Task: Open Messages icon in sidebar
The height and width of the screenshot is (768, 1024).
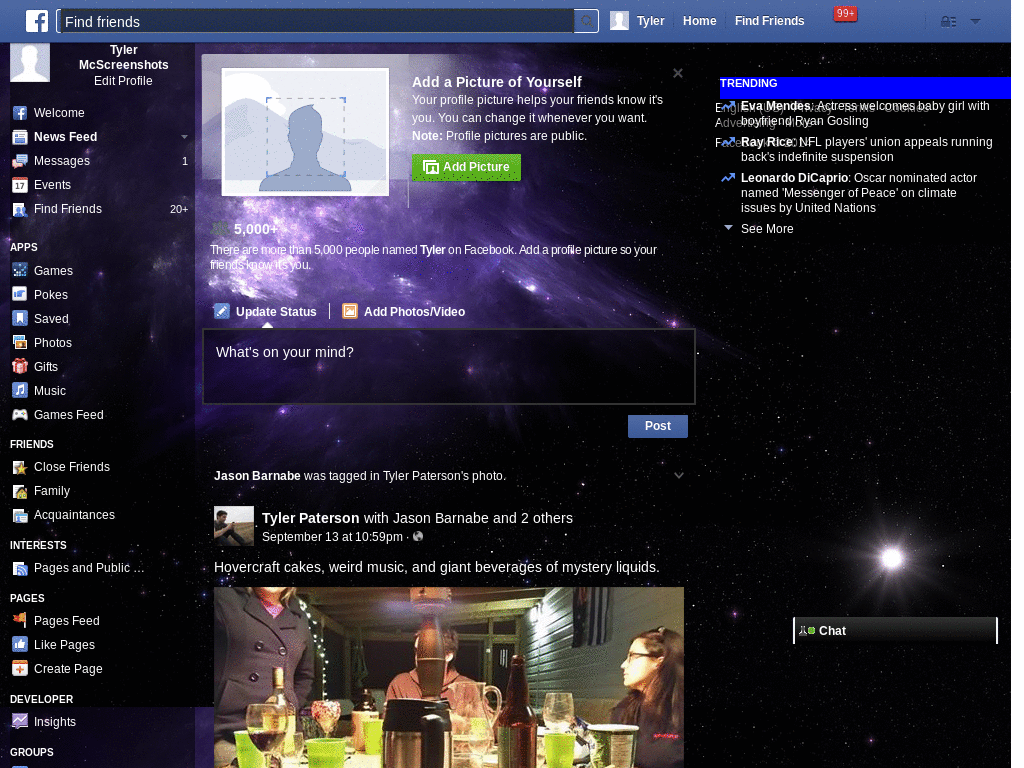Action: pyautogui.click(x=20, y=161)
